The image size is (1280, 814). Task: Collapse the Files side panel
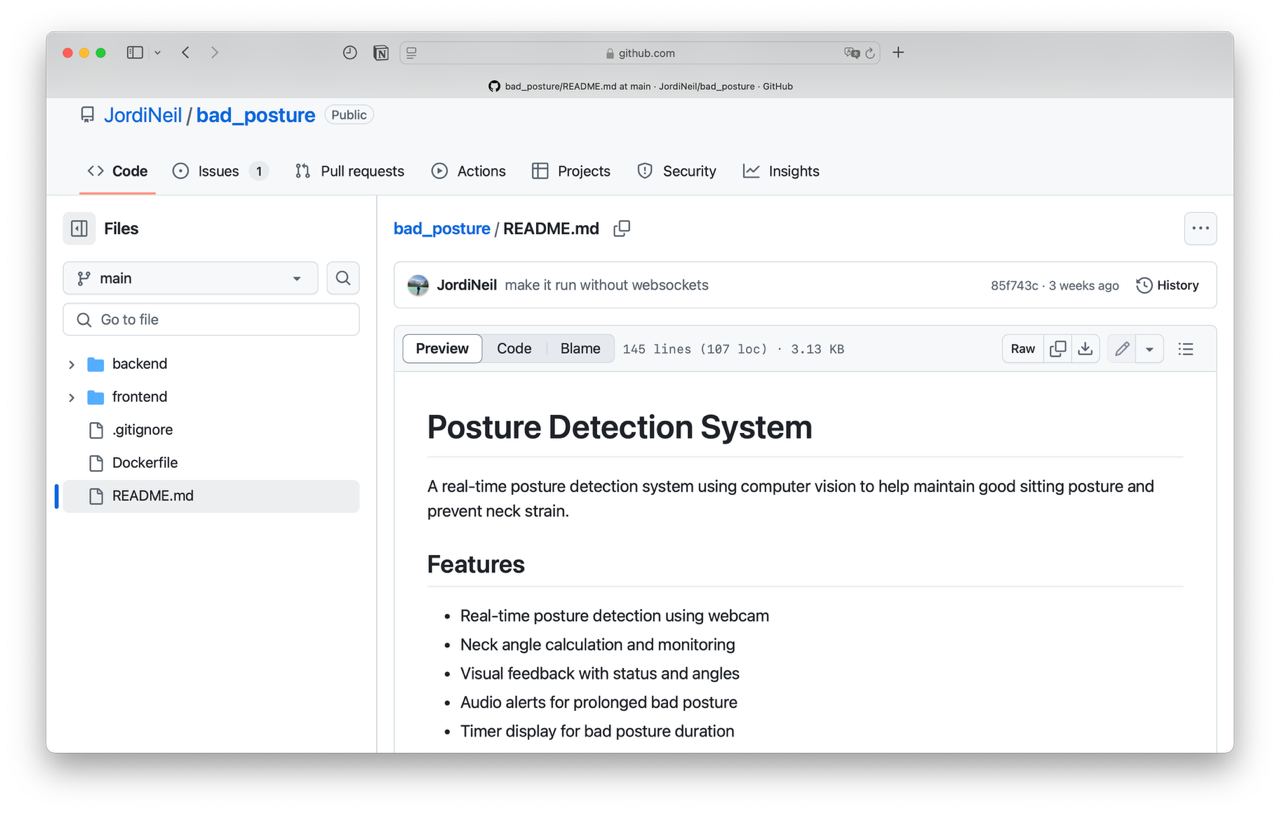[79, 229]
